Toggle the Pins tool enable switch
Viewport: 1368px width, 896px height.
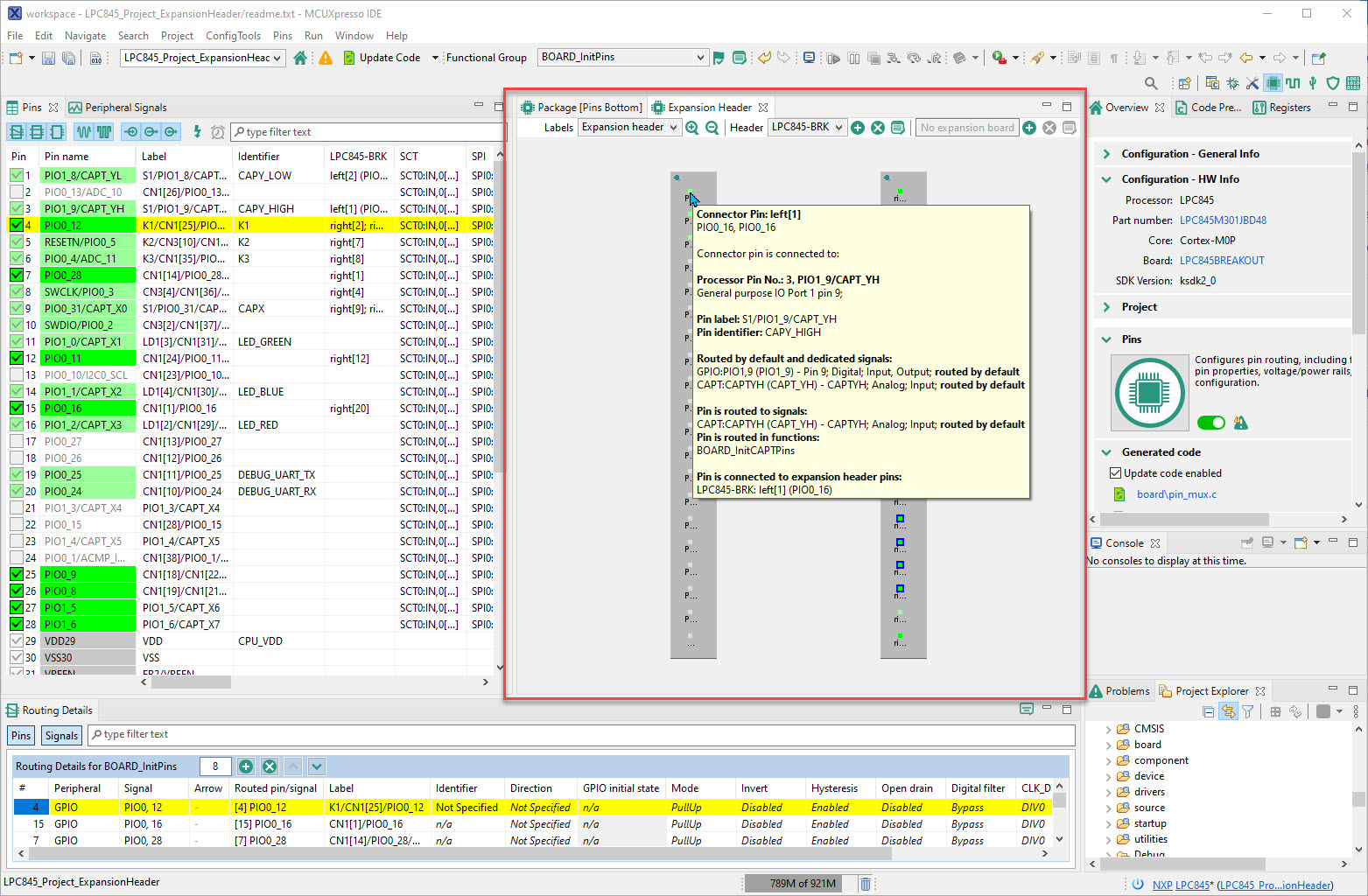[x=1210, y=423]
